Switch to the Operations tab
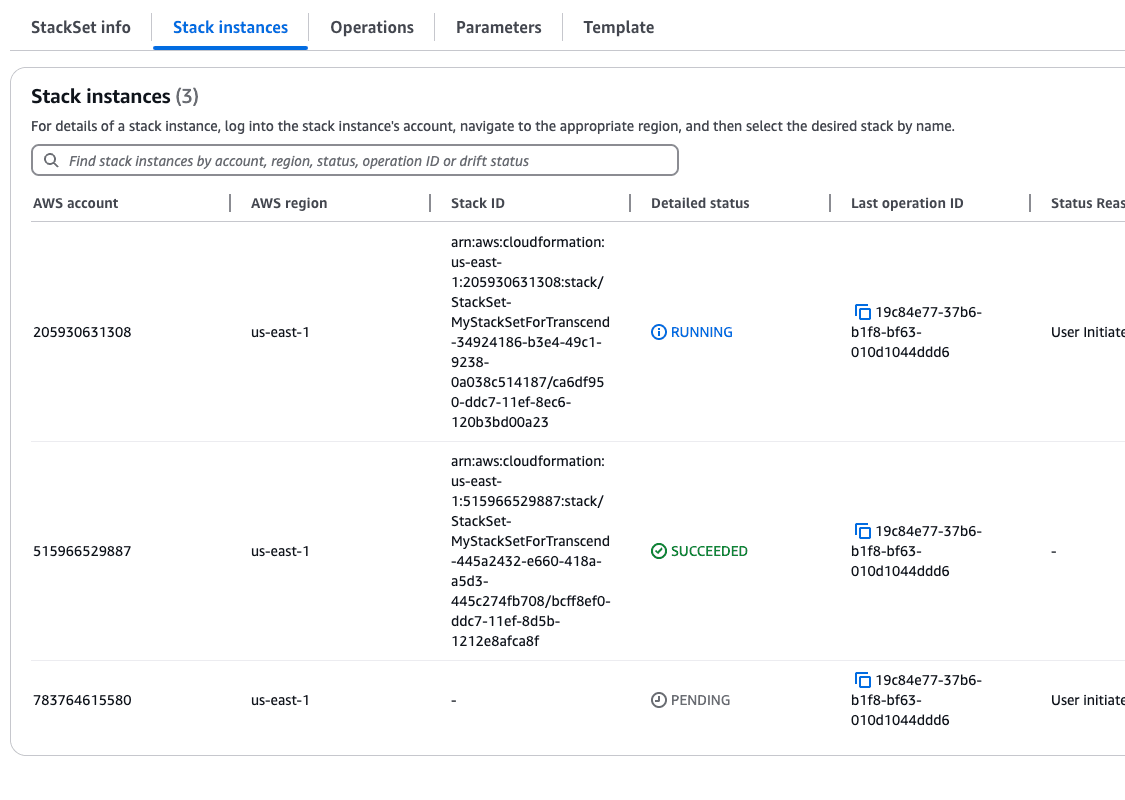The width and height of the screenshot is (1125, 800). pyautogui.click(x=372, y=27)
